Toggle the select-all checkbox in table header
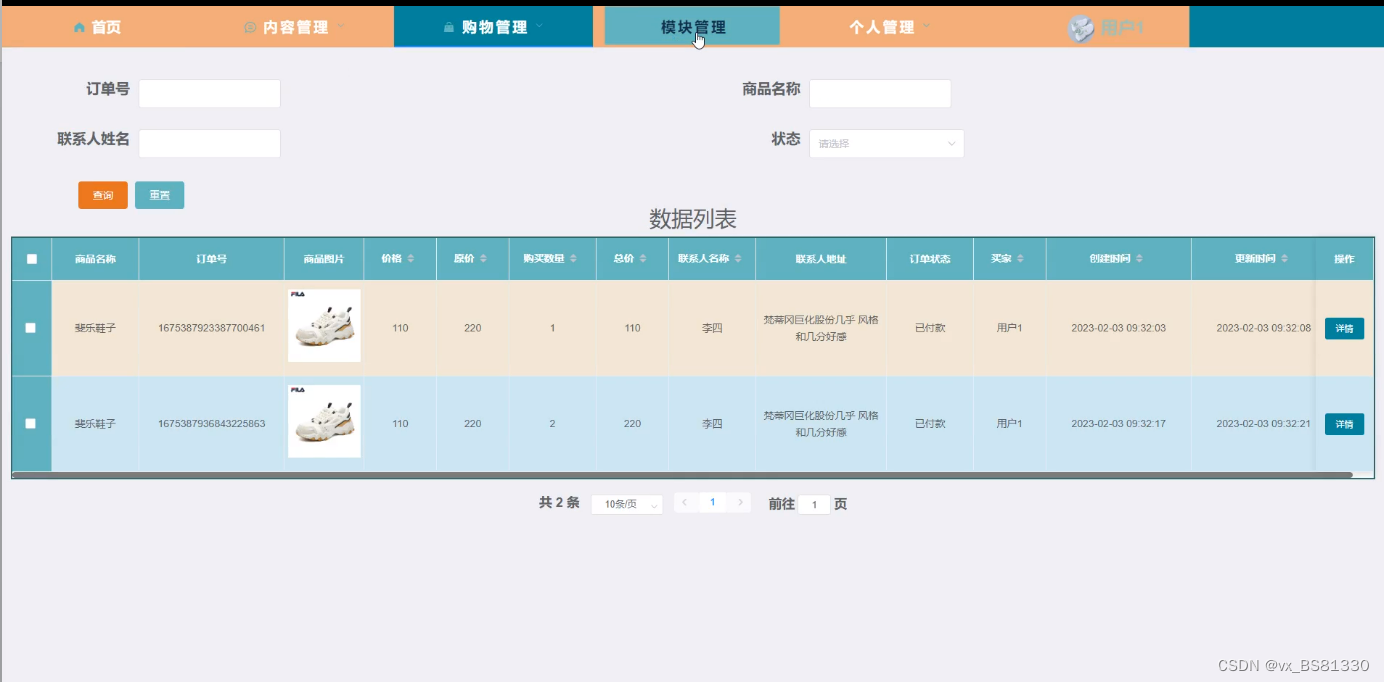This screenshot has width=1384, height=682. (31, 259)
